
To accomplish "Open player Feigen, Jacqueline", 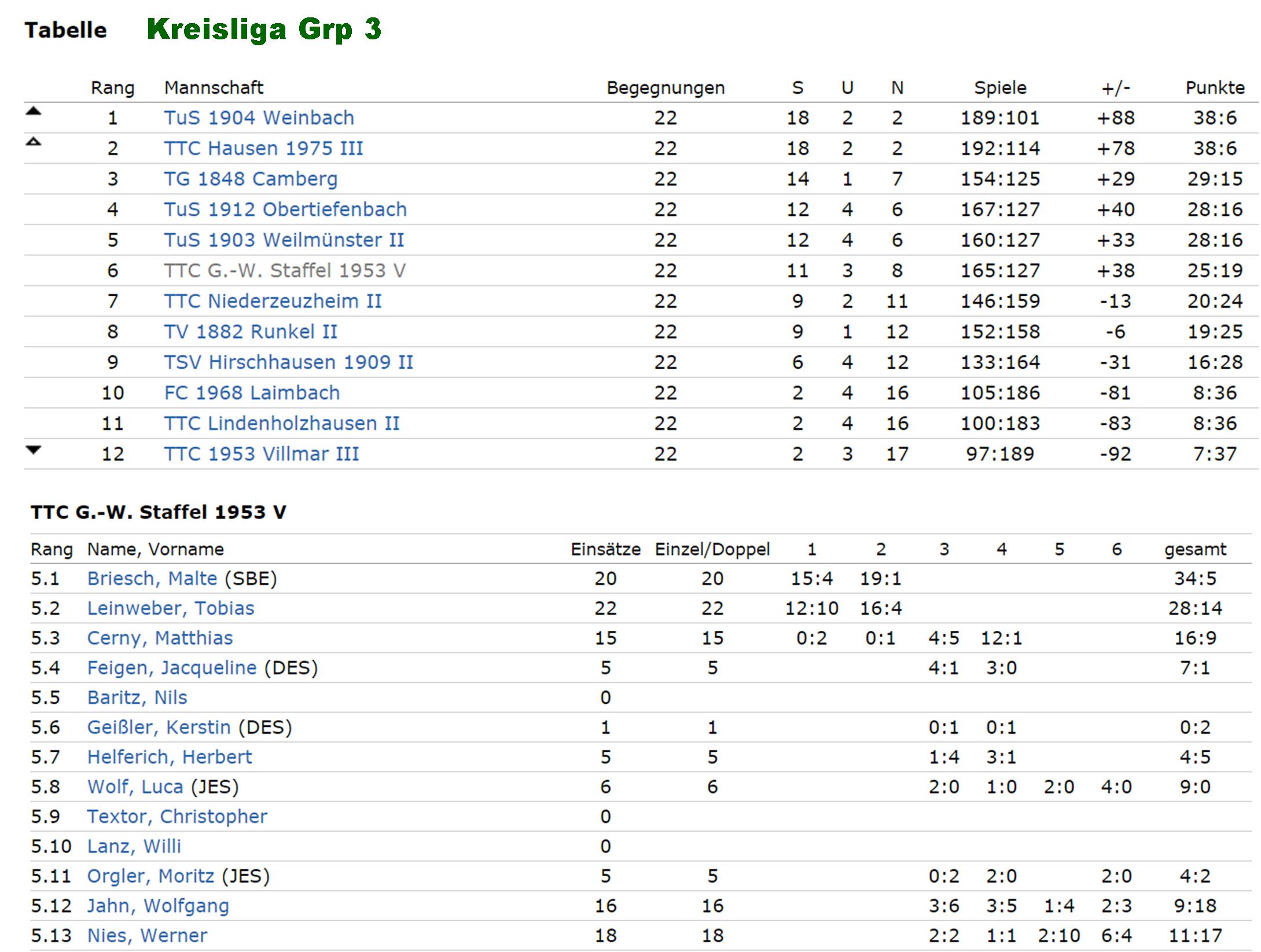I will 172,668.
